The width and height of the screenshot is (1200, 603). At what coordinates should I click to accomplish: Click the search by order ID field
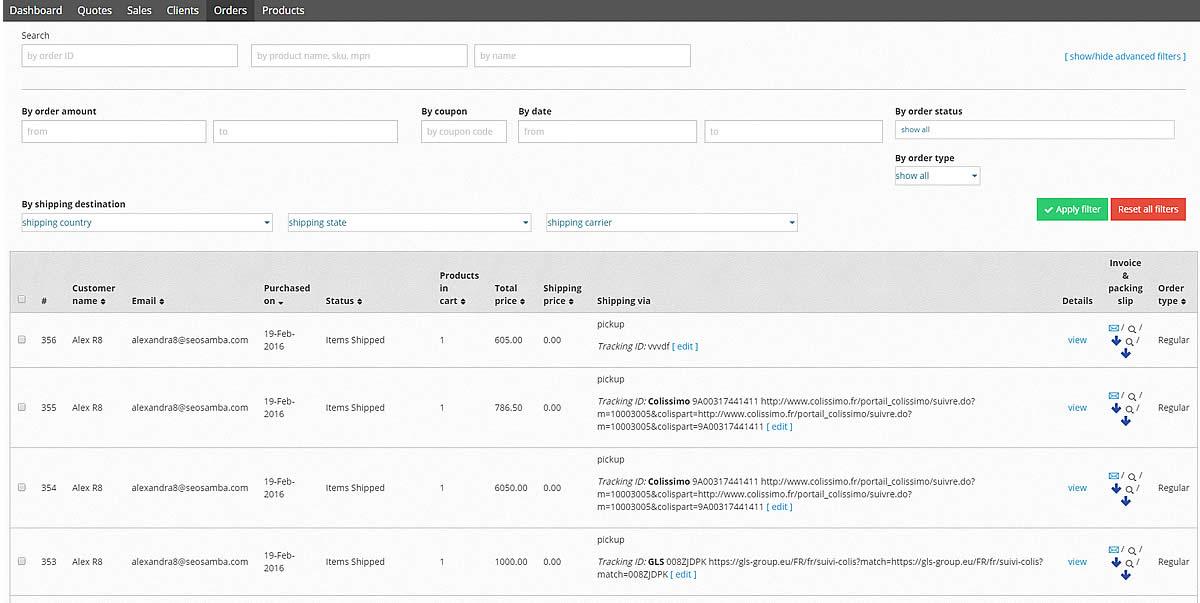pyautogui.click(x=130, y=56)
